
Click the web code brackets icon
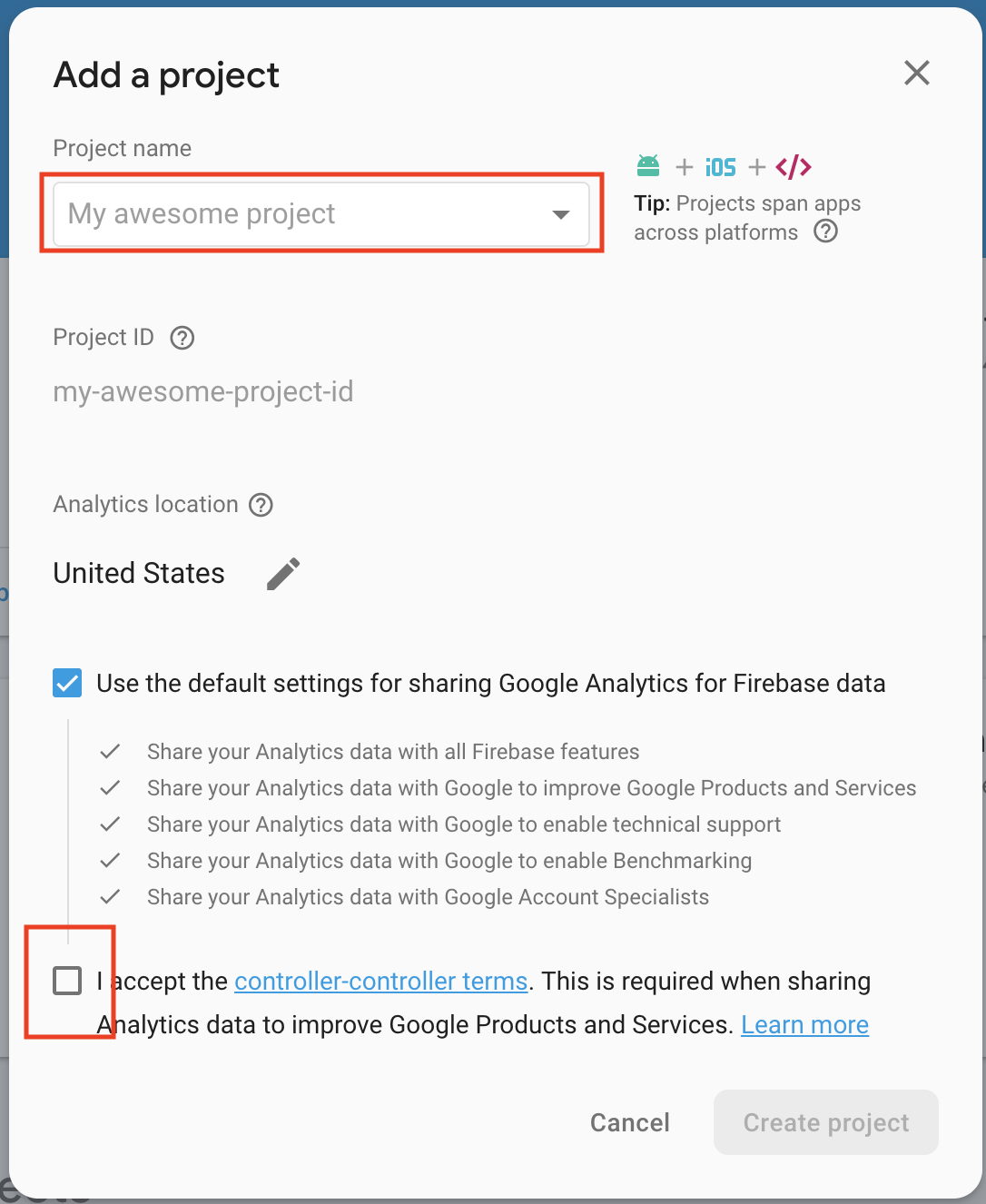(794, 166)
